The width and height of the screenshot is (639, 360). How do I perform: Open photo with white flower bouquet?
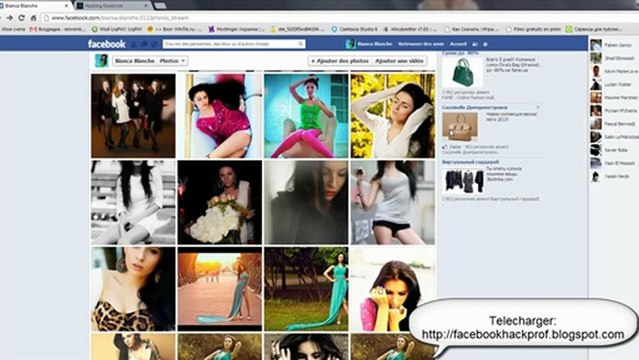pos(220,202)
